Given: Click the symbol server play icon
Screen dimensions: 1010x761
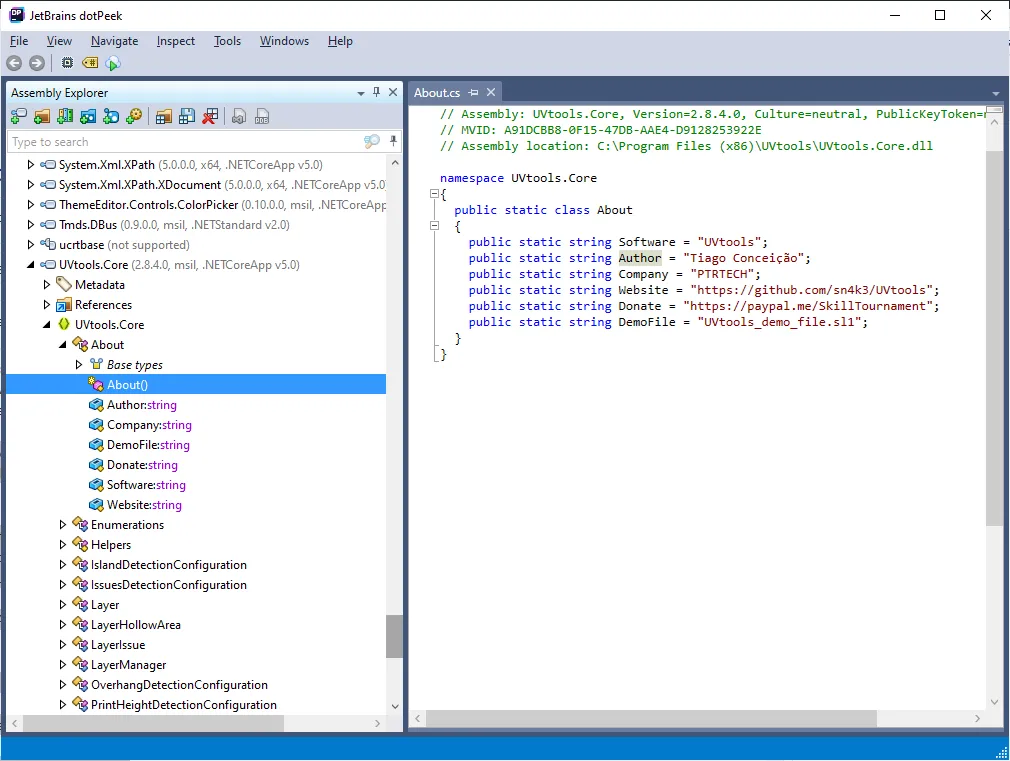Looking at the screenshot, I should point(113,63).
